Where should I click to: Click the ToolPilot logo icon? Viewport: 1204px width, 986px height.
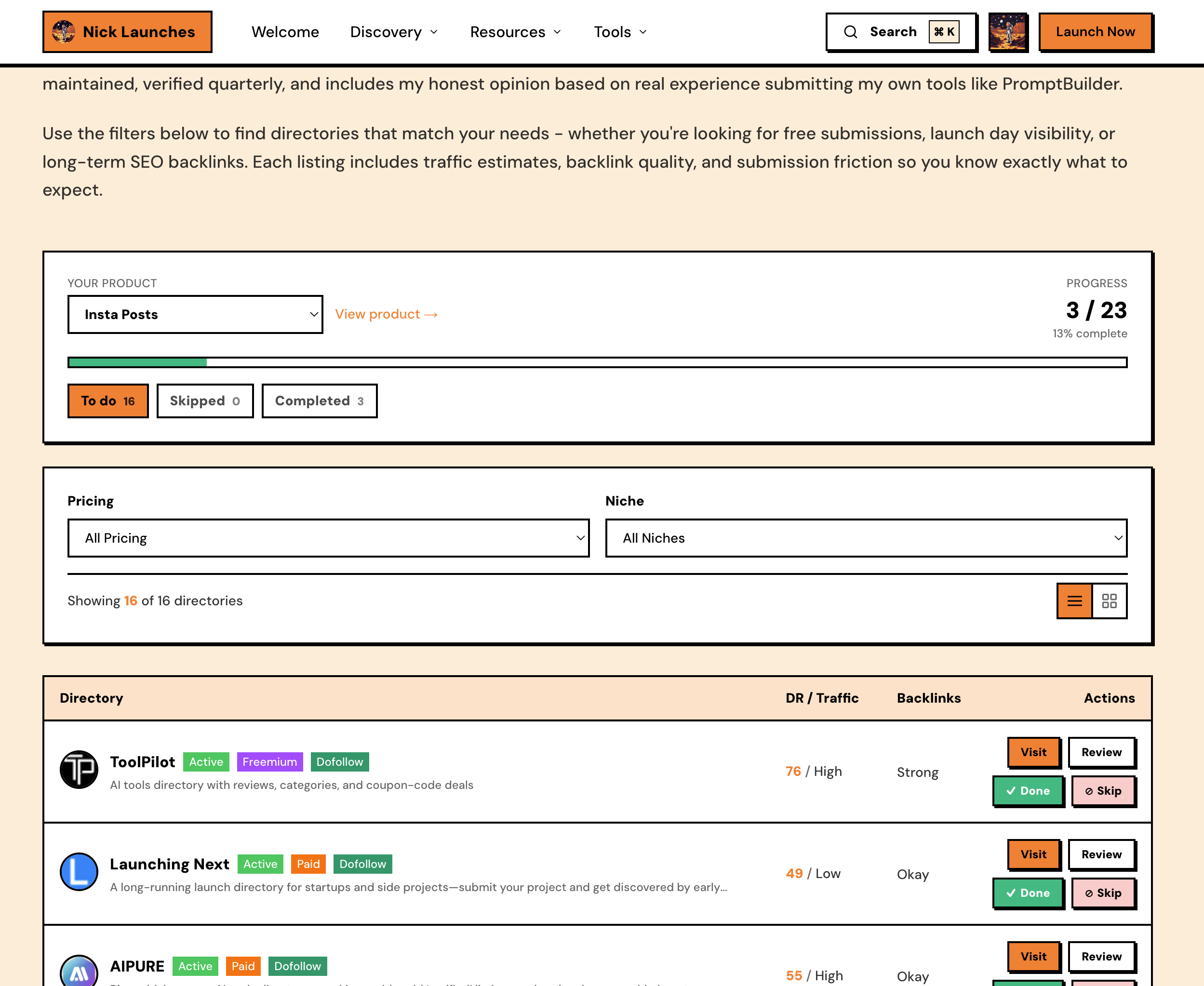(79, 770)
